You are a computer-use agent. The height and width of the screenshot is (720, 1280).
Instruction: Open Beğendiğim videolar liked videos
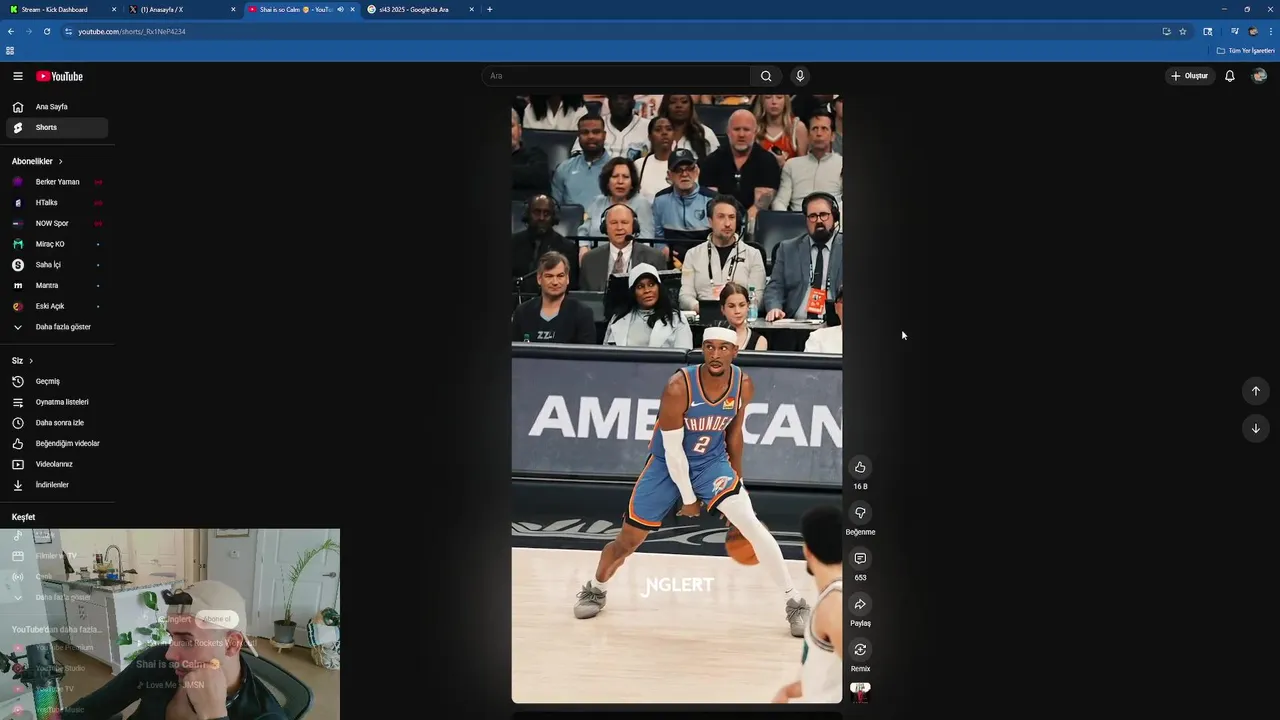57,443
